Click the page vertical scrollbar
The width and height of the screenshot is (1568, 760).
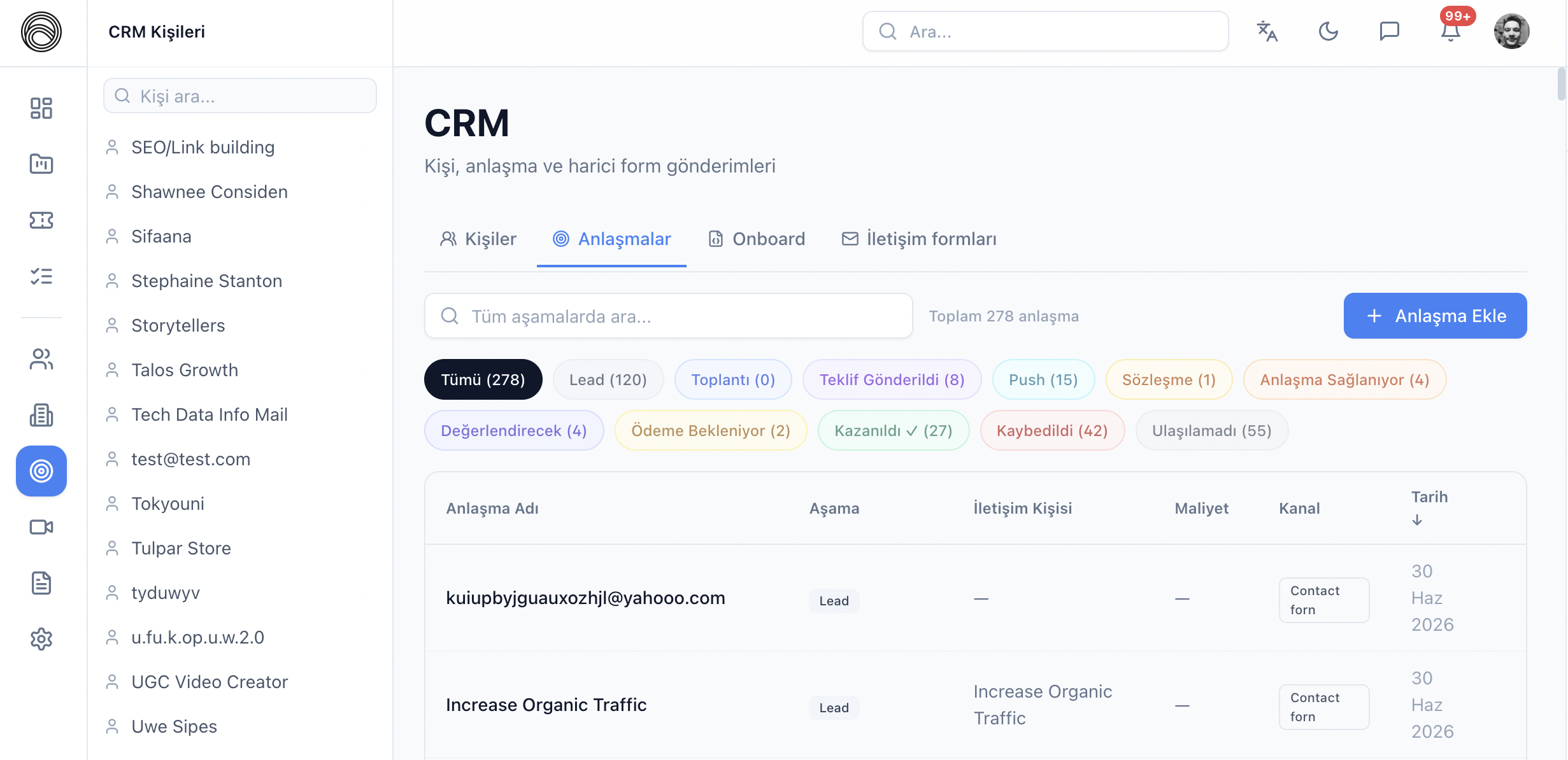coord(1562,85)
